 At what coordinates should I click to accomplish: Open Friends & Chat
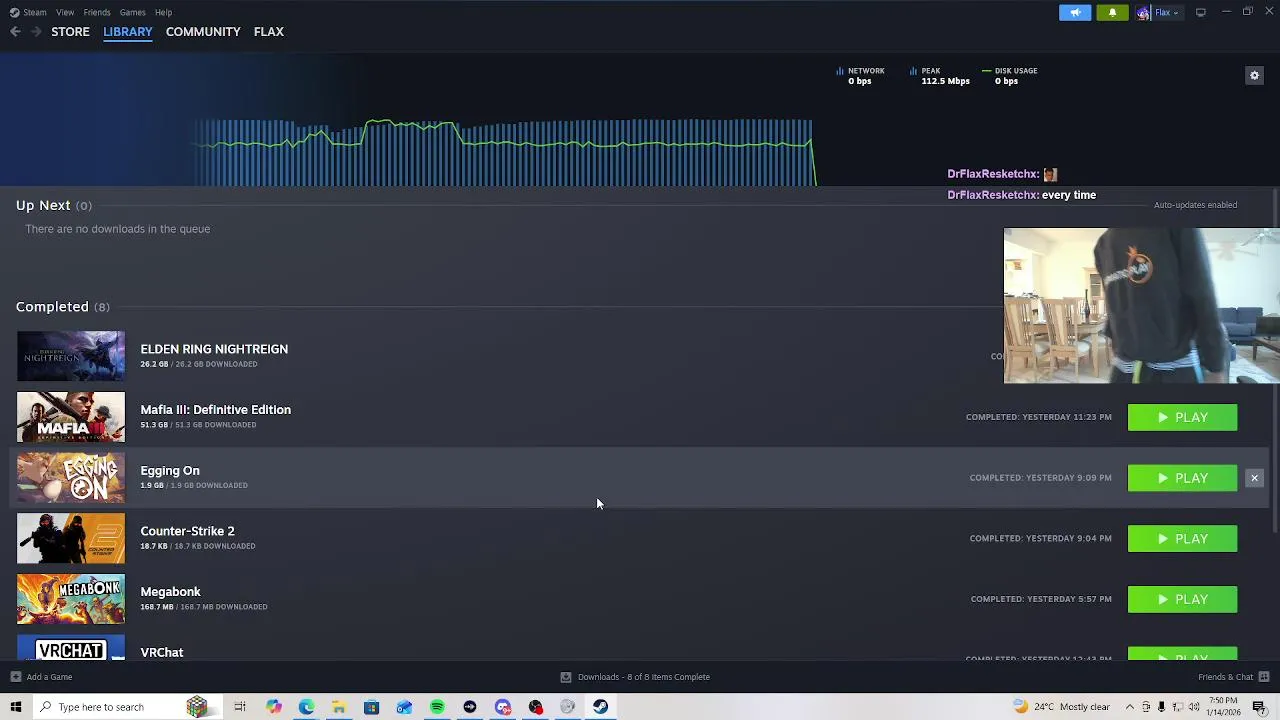pos(1225,677)
